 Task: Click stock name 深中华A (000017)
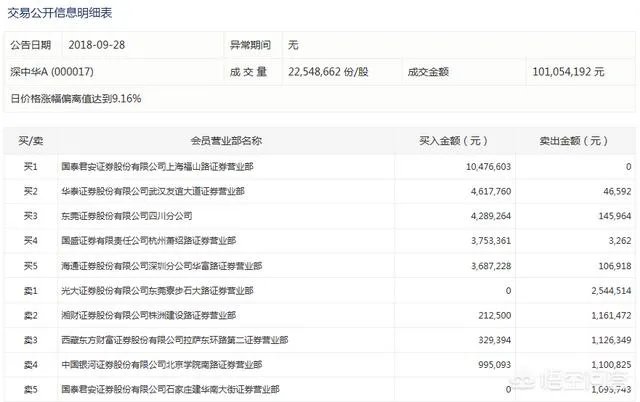pyautogui.click(x=52, y=72)
